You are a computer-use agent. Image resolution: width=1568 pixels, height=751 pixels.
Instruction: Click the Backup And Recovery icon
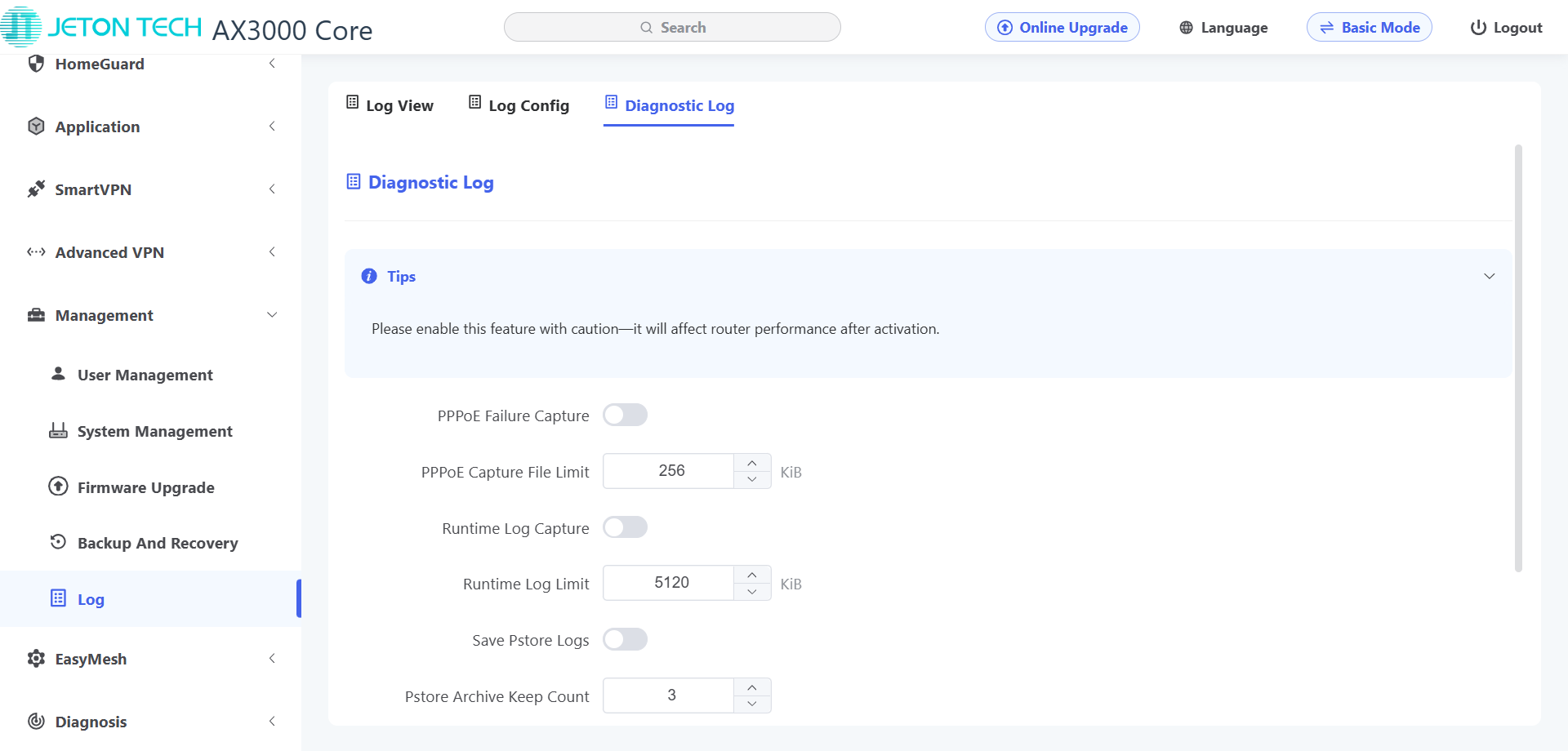58,542
